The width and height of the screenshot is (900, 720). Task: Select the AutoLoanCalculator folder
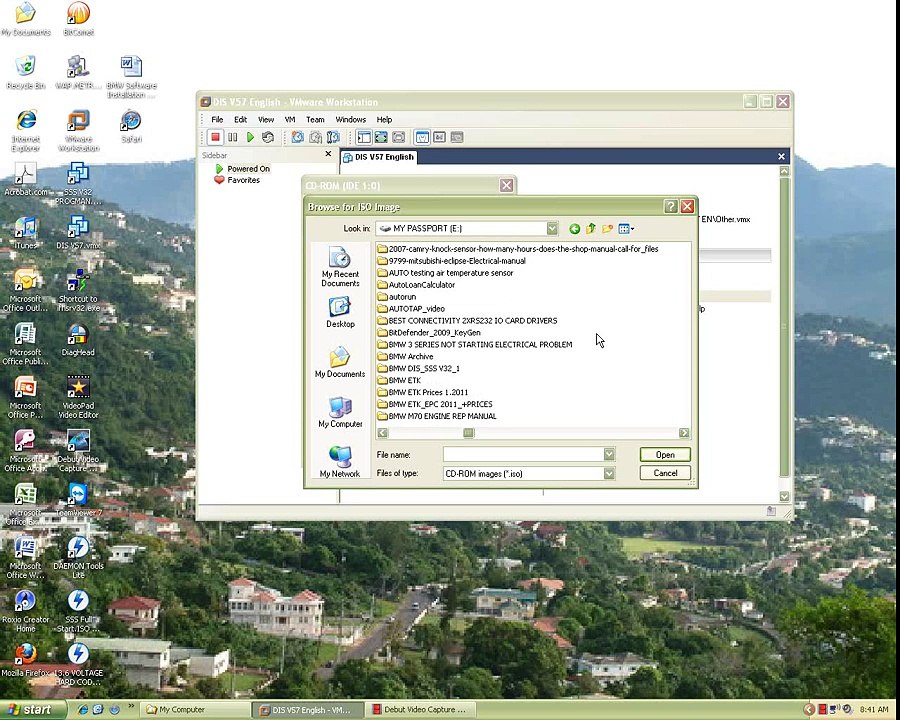point(416,285)
